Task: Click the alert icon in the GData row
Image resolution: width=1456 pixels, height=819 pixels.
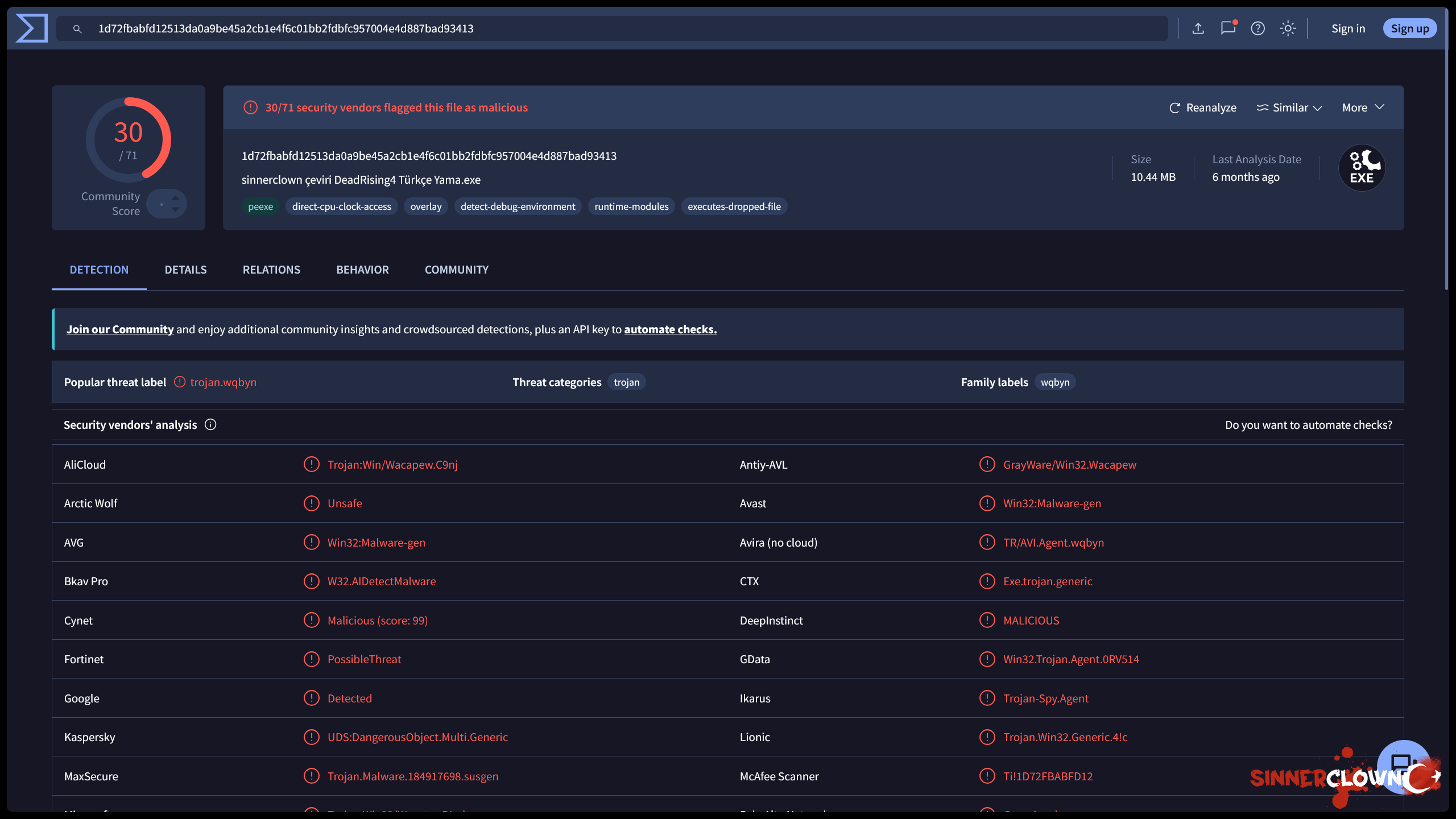Action: (987, 659)
